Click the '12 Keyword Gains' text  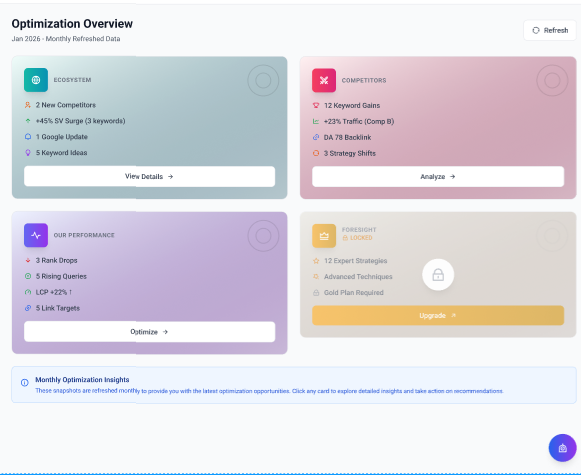pyautogui.click(x=352, y=106)
